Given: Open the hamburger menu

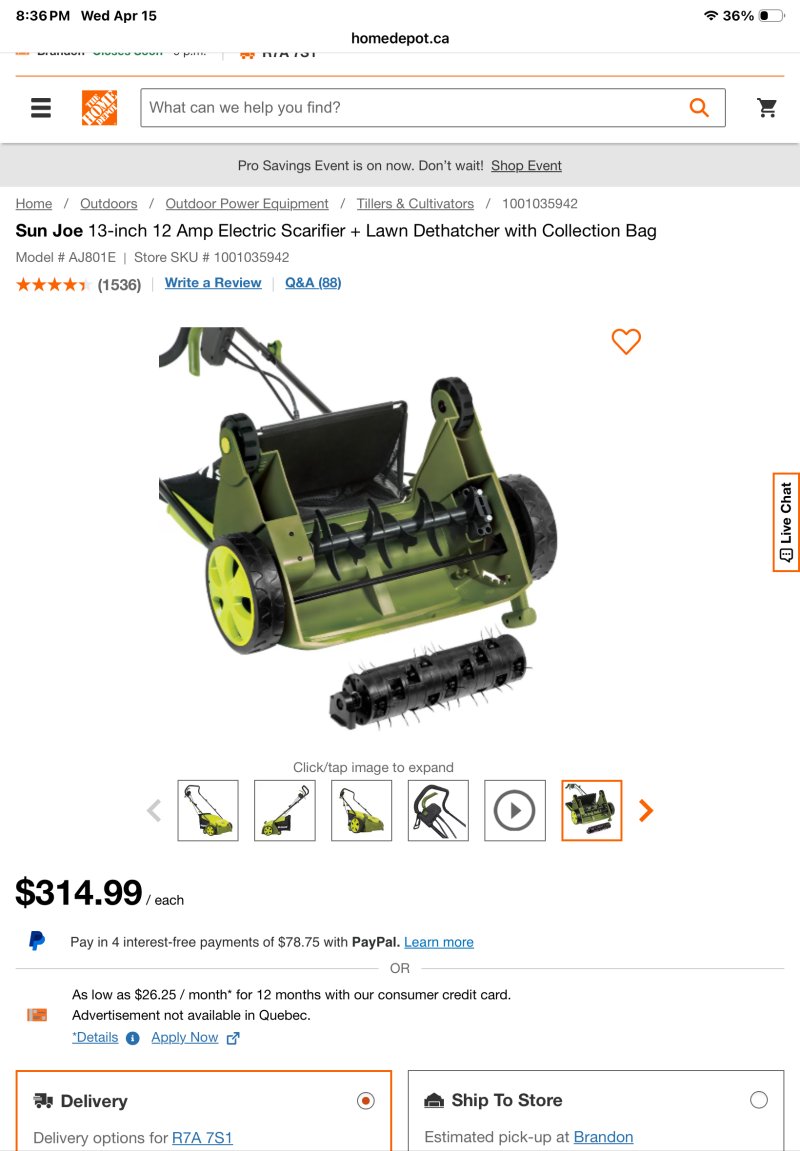Looking at the screenshot, I should click(x=41, y=108).
